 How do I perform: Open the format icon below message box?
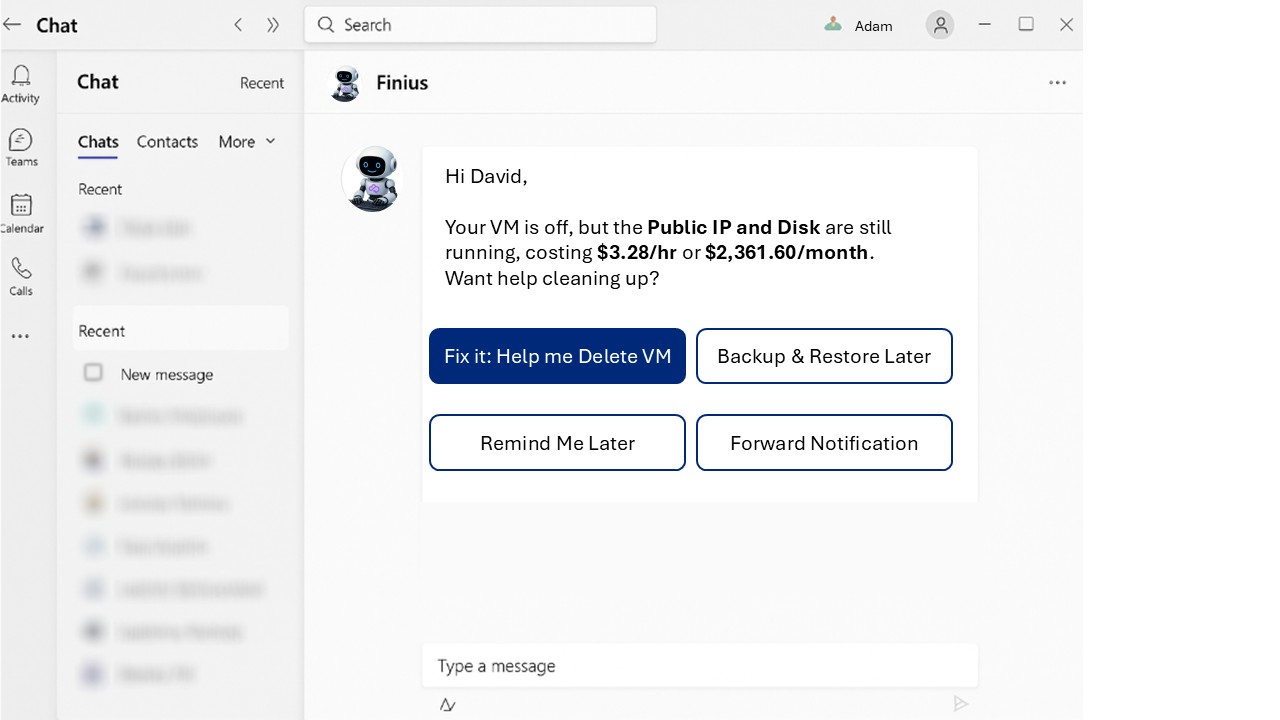pos(448,705)
